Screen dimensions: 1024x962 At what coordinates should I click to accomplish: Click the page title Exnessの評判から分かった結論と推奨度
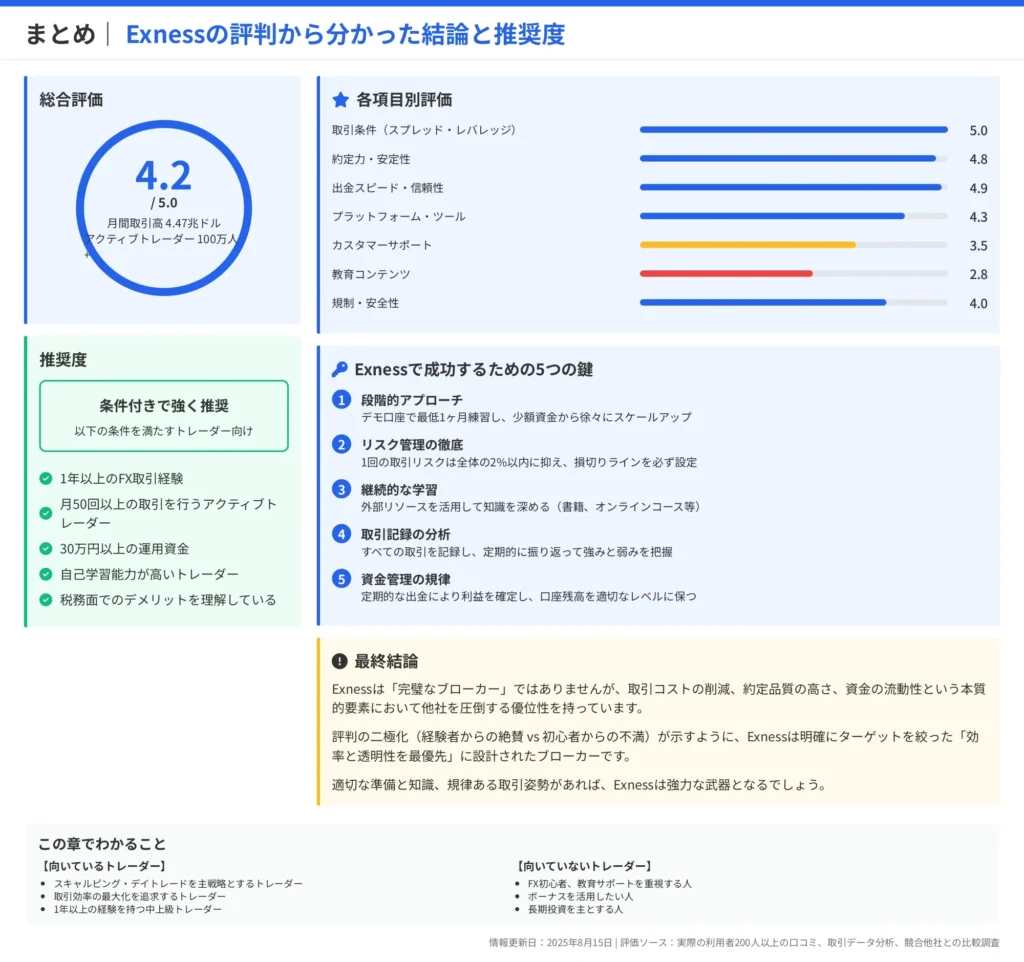tap(345, 34)
